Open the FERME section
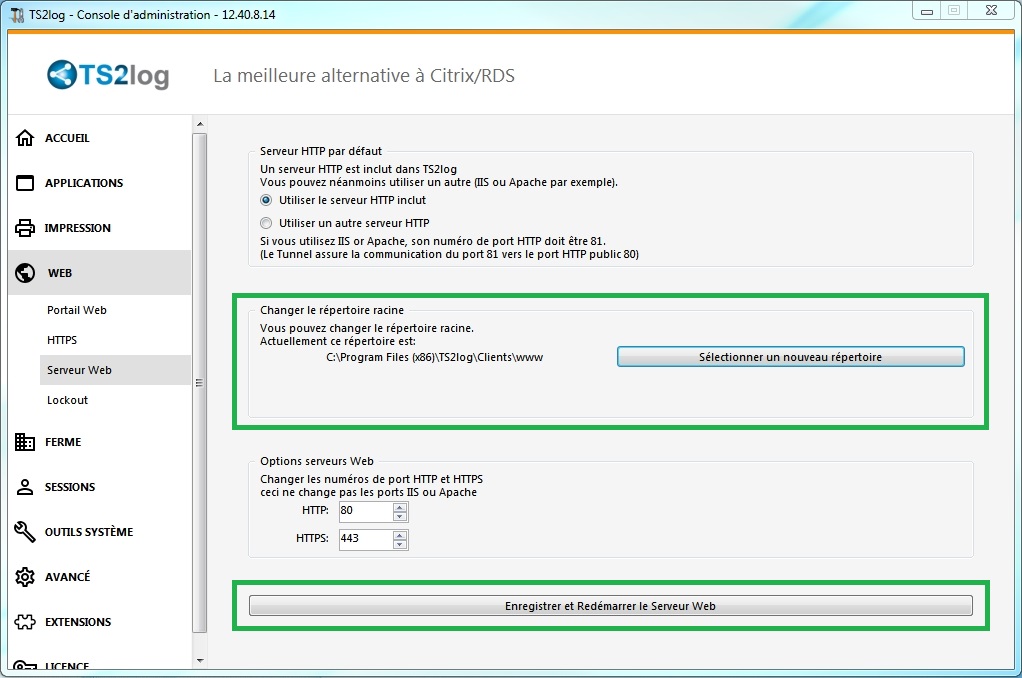The width and height of the screenshot is (1022, 678). click(x=63, y=442)
